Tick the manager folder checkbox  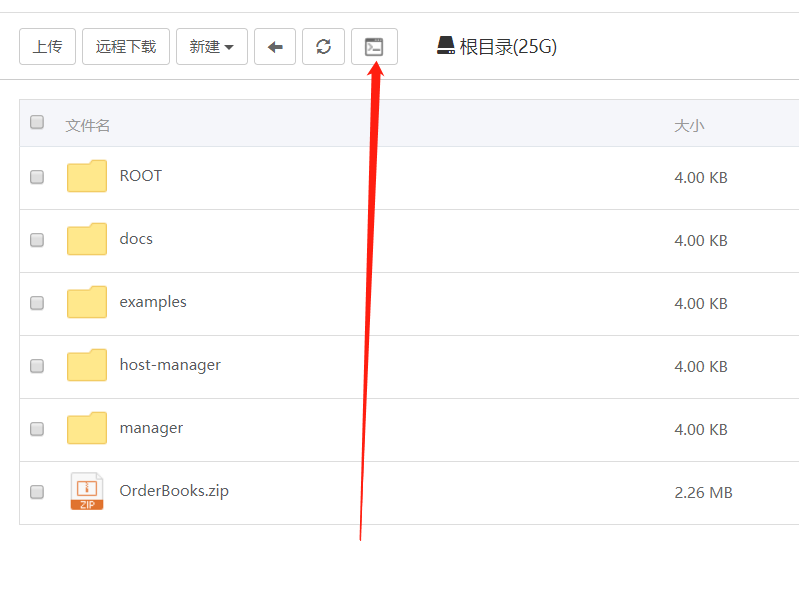tap(37, 429)
